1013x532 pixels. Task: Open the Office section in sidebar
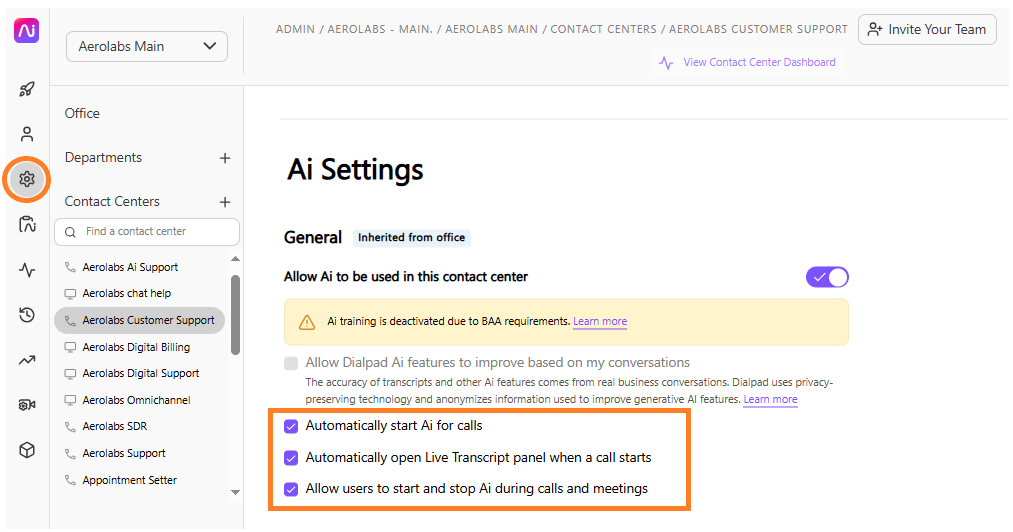coord(82,113)
